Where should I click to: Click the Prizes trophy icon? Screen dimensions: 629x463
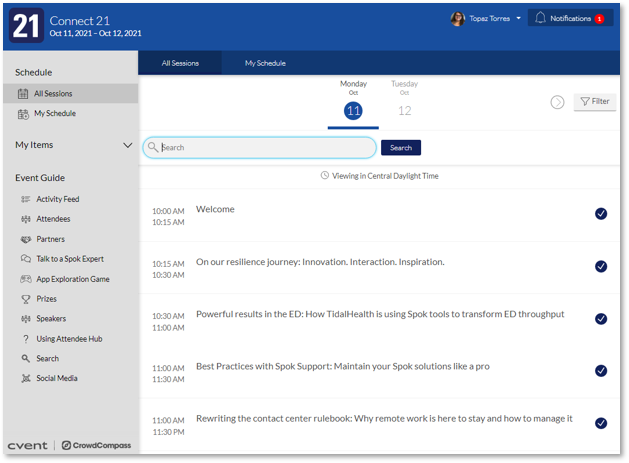[x=26, y=299]
